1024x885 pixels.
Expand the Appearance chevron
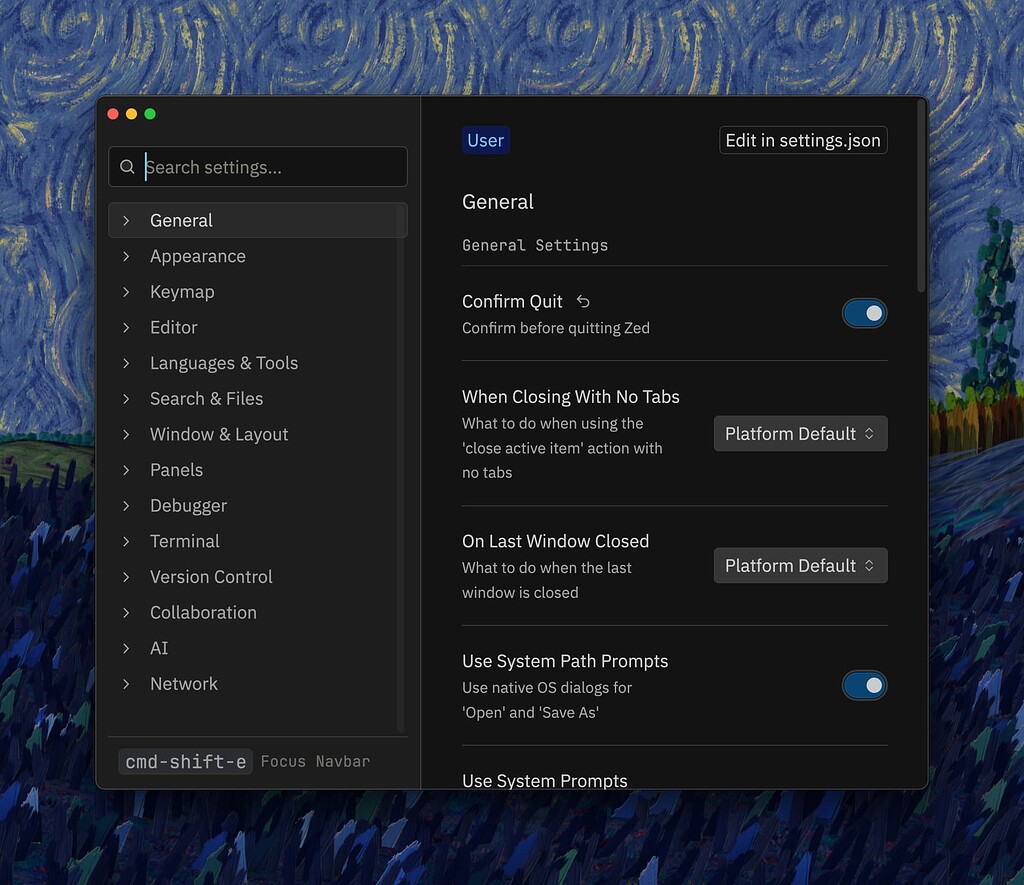tap(126, 257)
